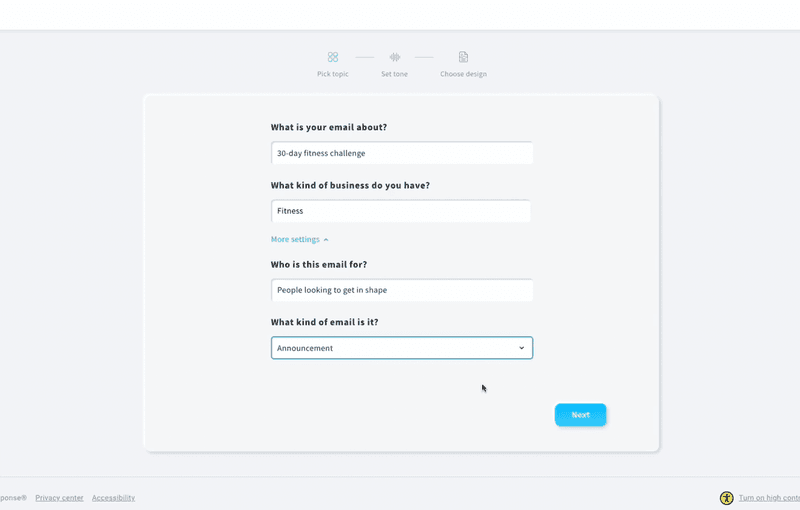Viewport: 800px width, 510px height.
Task: Click the Fitness business type field
Action: pos(400,211)
